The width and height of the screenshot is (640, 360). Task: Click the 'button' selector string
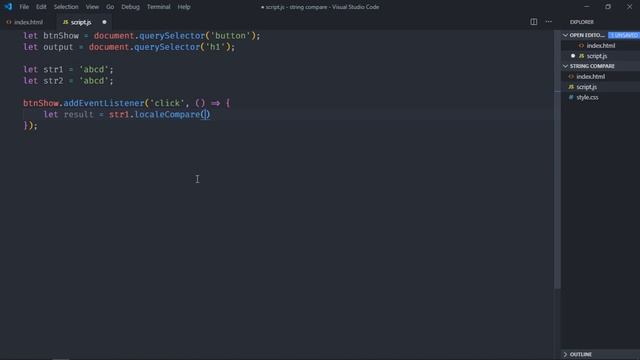point(230,36)
